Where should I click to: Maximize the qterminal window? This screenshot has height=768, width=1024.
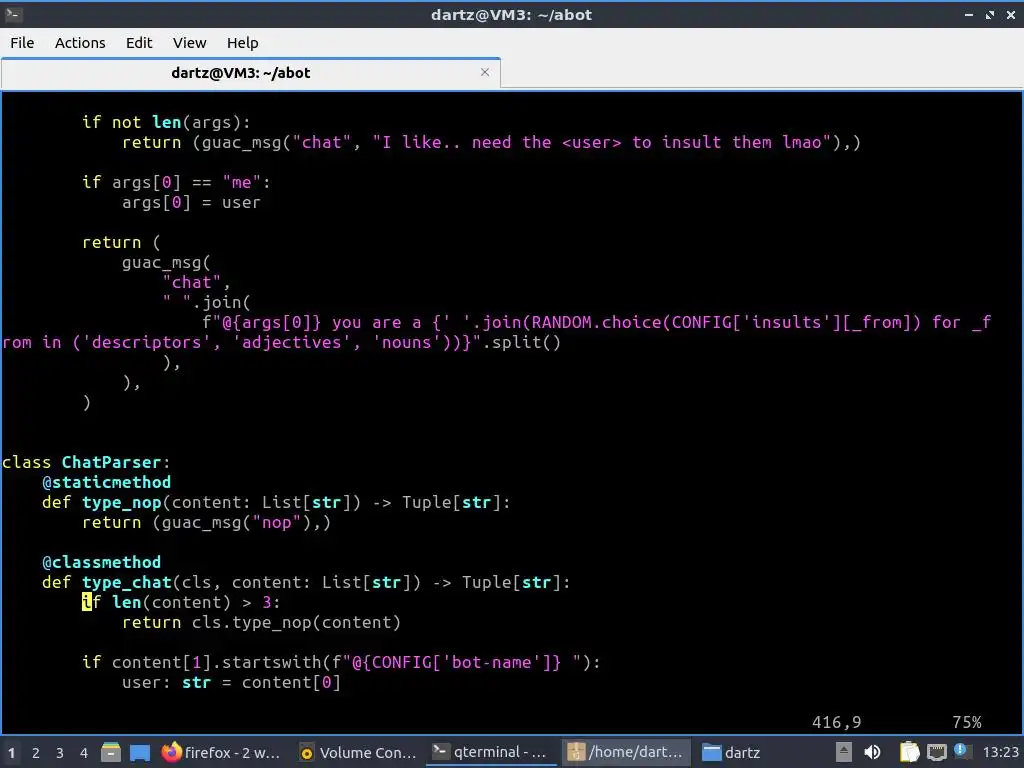coord(990,14)
